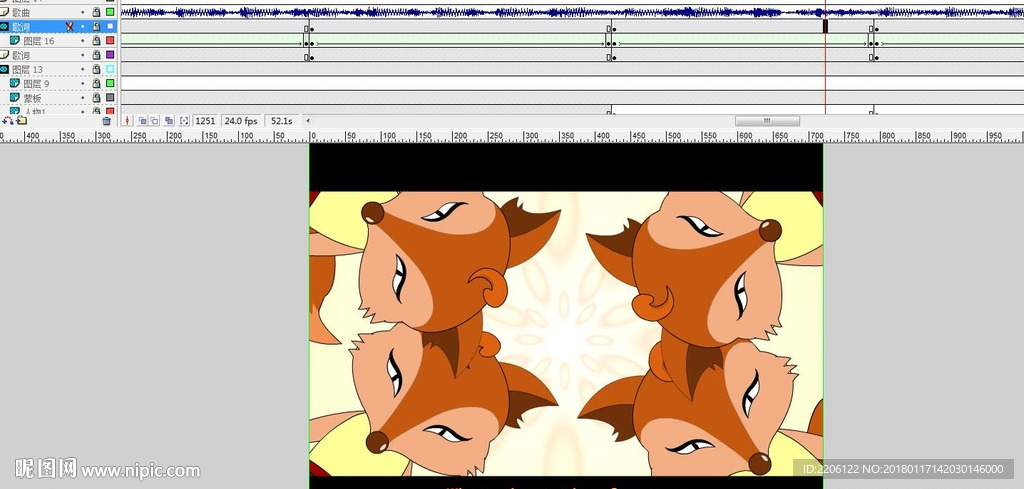1024x489 pixels.
Task: Click the elapsed time 52.1s
Action: [x=281, y=121]
